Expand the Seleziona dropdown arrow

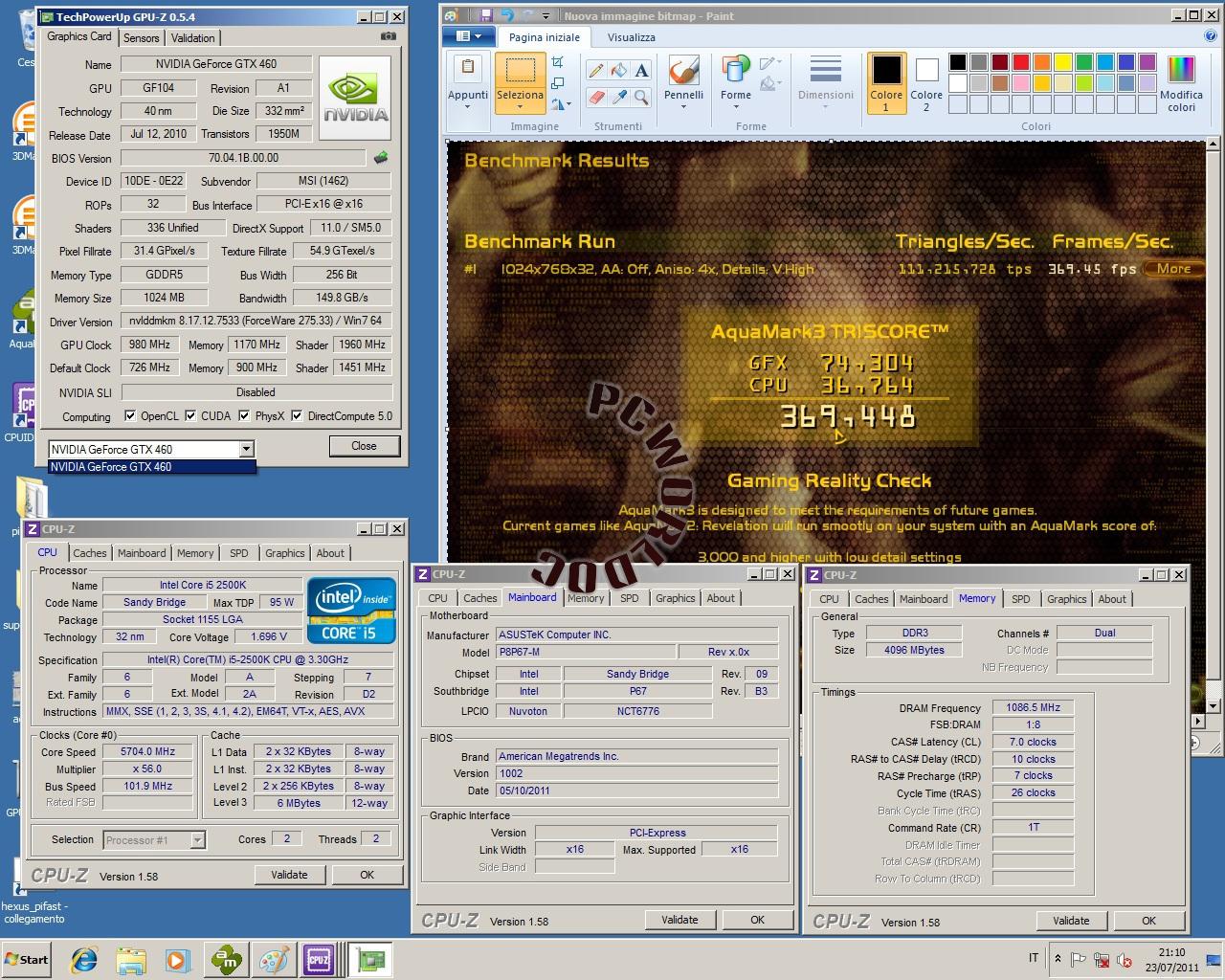[x=521, y=107]
